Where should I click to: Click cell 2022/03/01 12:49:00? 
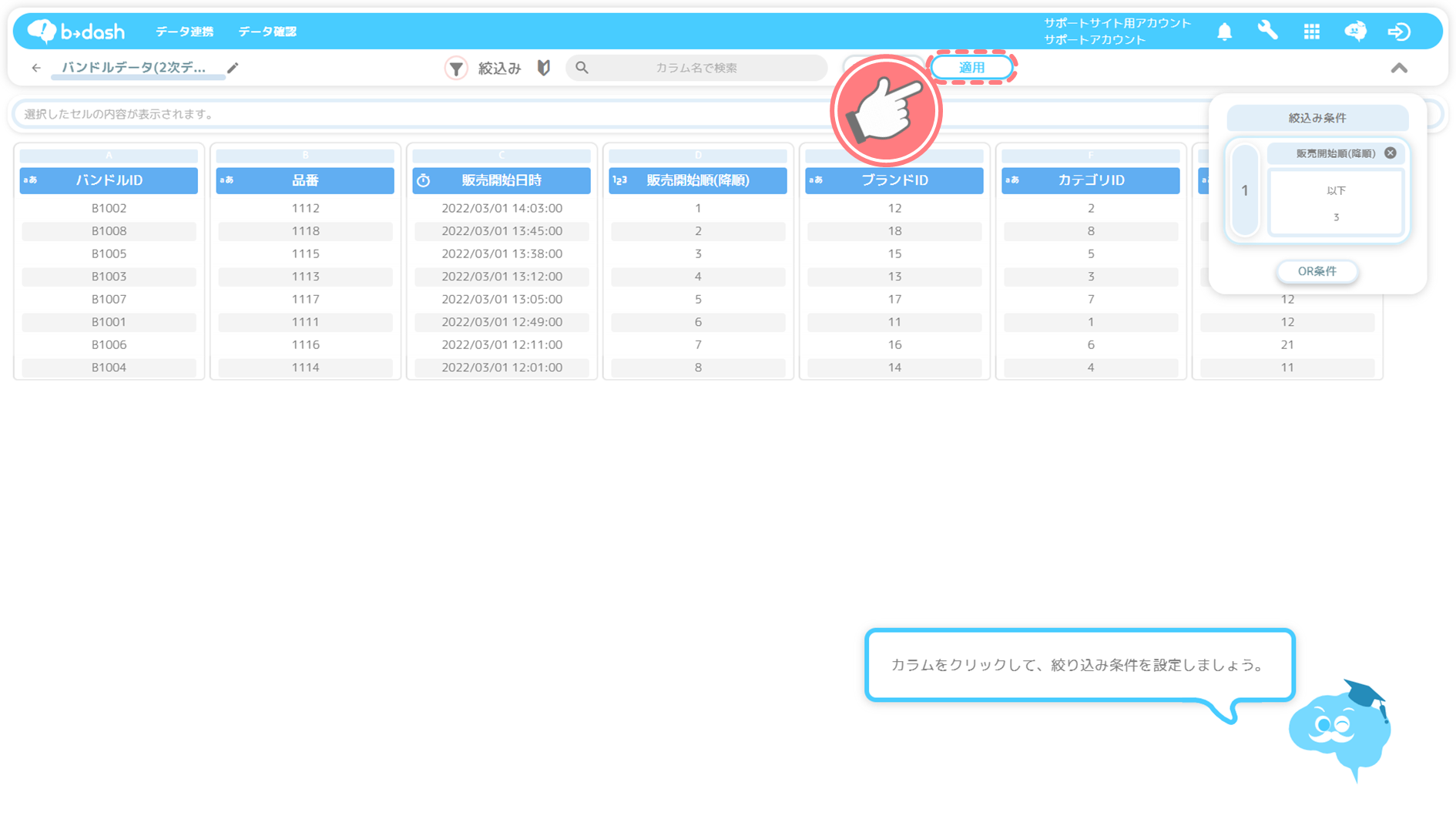coord(502,322)
